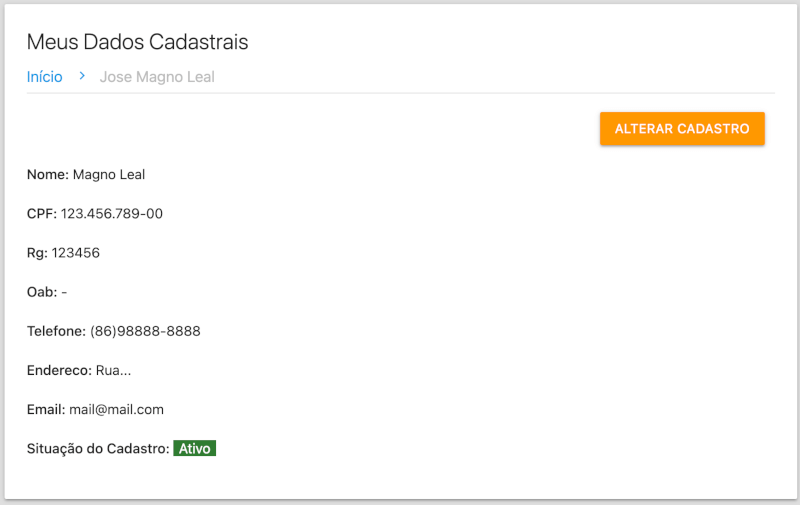800x505 pixels.
Task: Click the Oab field dash value
Action: point(64,292)
